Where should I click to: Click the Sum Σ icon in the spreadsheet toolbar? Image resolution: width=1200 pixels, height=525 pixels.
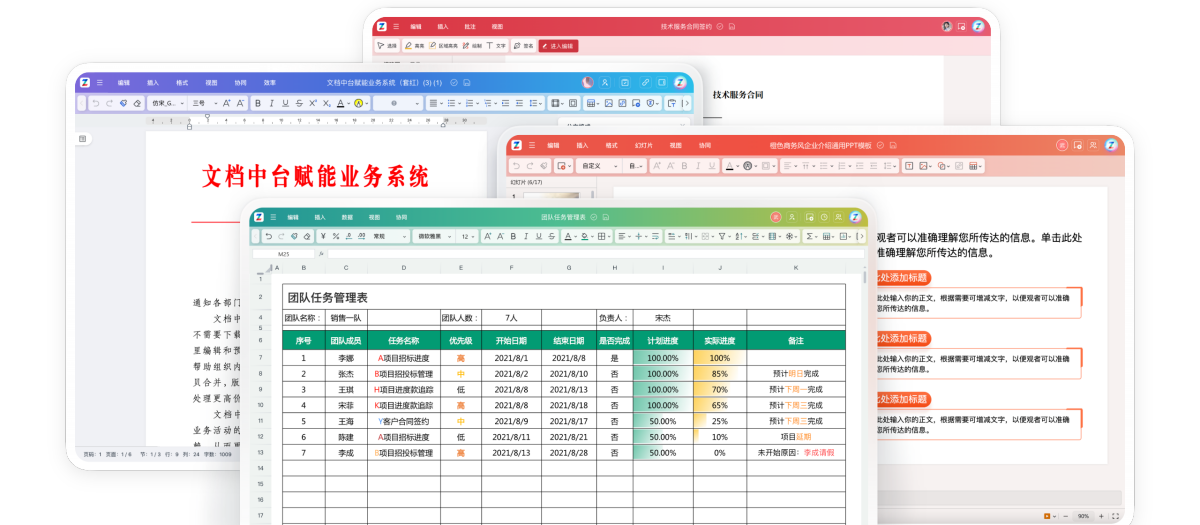[x=810, y=237]
